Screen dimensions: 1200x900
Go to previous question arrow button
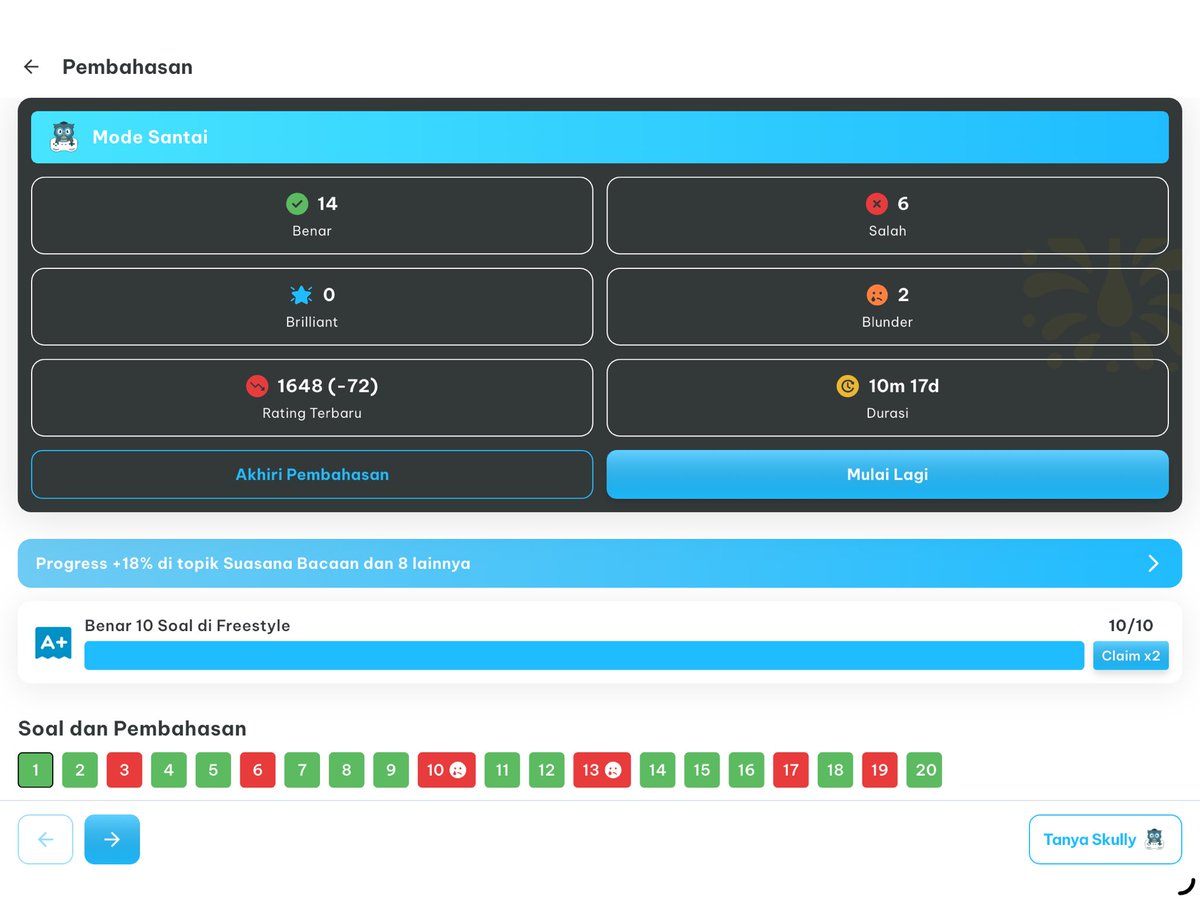pos(45,839)
